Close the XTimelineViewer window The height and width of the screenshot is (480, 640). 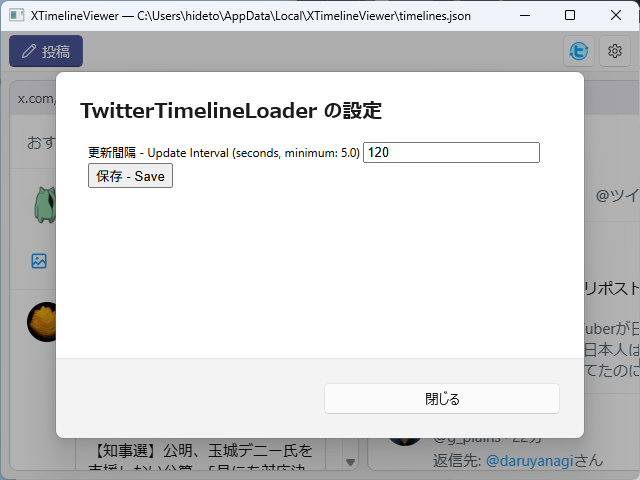click(x=616, y=16)
